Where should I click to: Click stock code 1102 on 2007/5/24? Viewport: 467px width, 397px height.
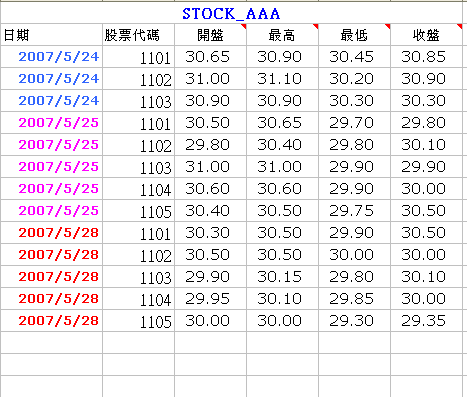click(138, 79)
